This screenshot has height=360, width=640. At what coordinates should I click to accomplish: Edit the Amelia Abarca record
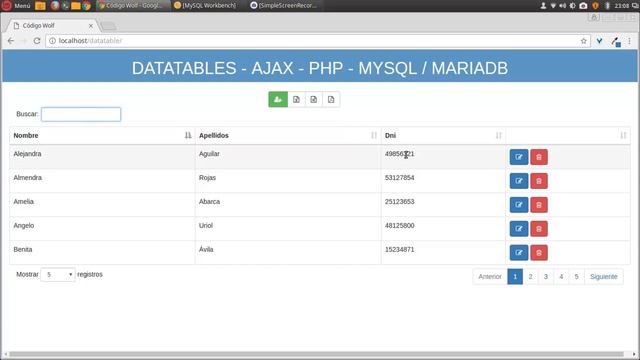click(519, 205)
